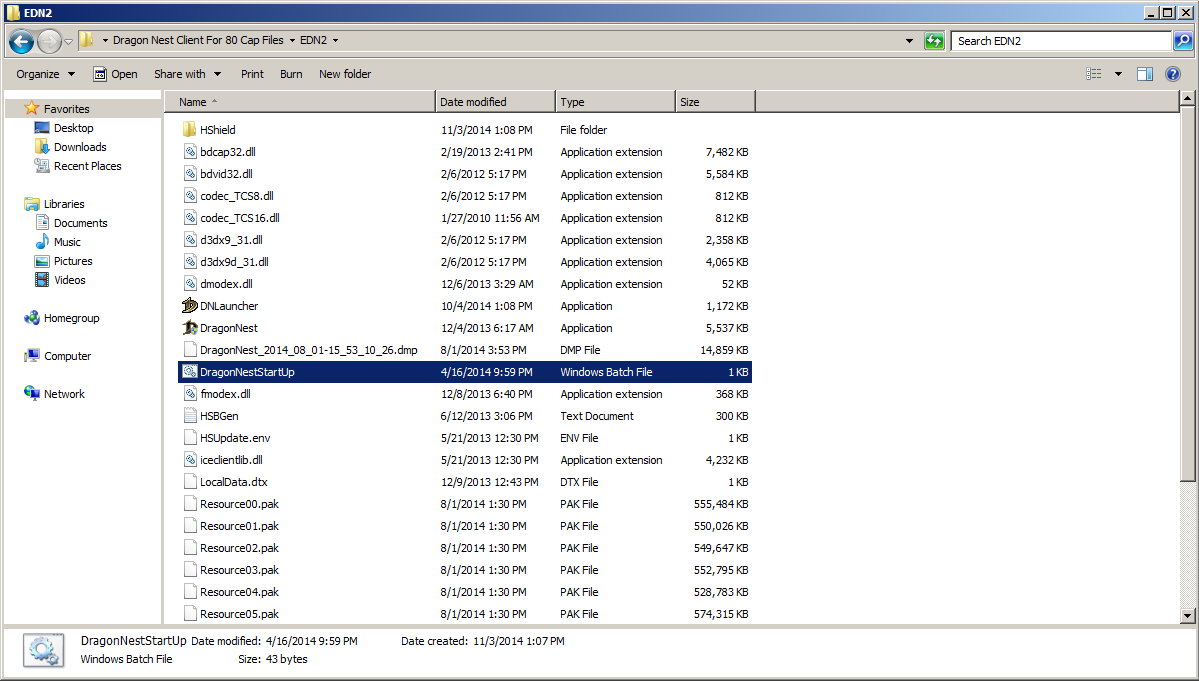1199x681 pixels.
Task: Select Resource05.pak file
Action: [239, 614]
